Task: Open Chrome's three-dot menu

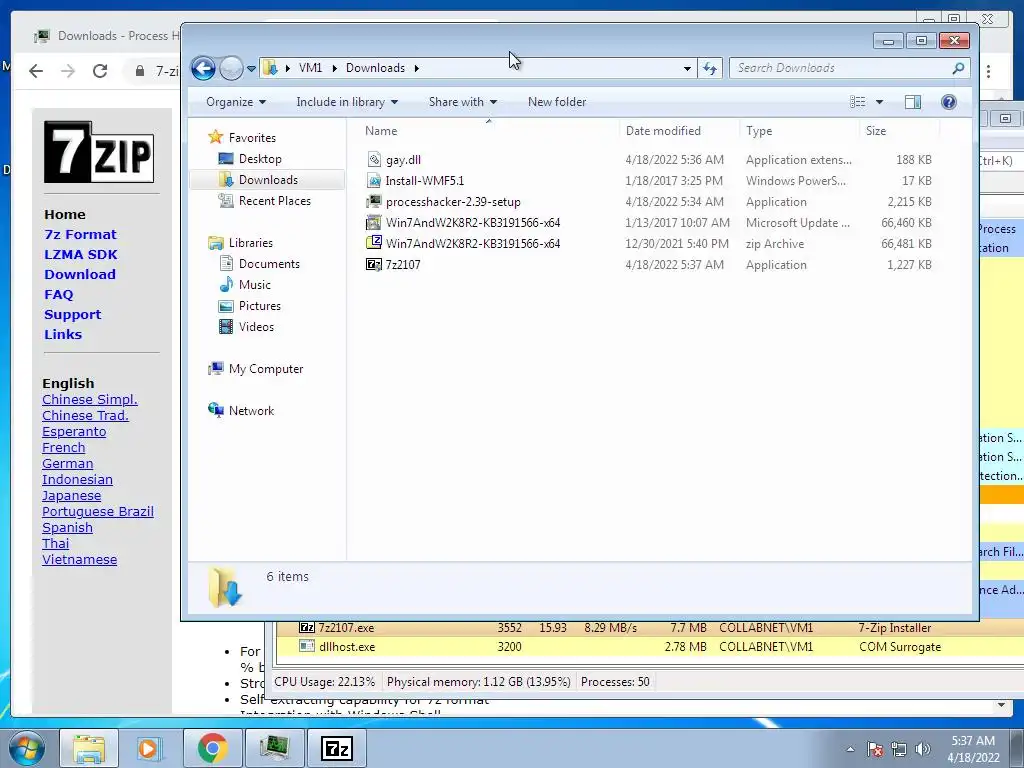Action: tap(989, 71)
